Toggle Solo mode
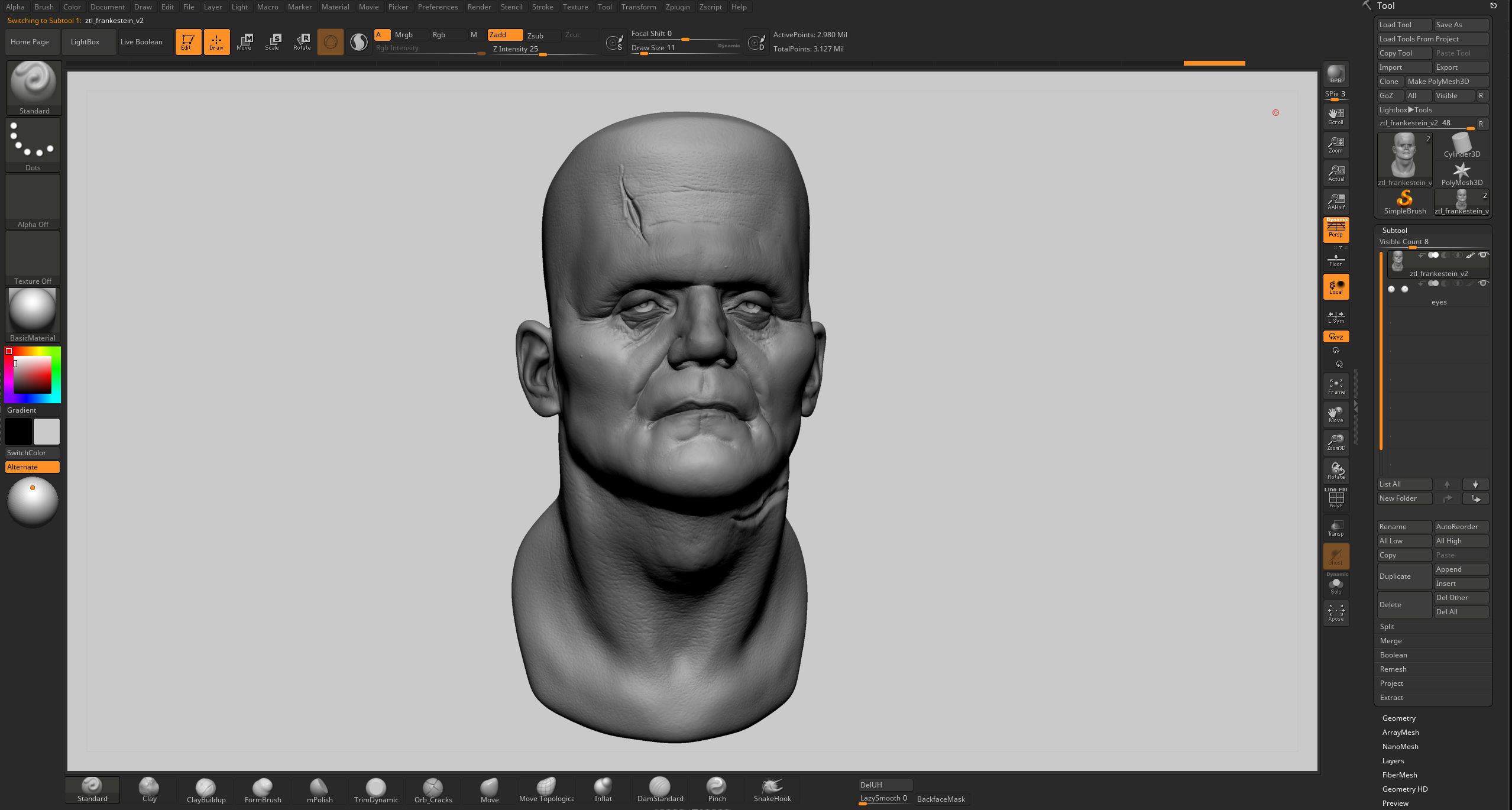Image resolution: width=1512 pixels, height=810 pixels. pyautogui.click(x=1336, y=585)
